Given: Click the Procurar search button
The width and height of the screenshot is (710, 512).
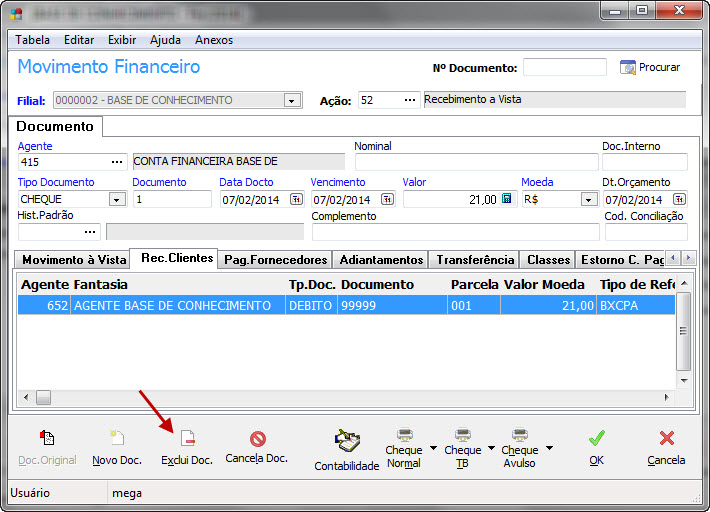Looking at the screenshot, I should coord(650,67).
